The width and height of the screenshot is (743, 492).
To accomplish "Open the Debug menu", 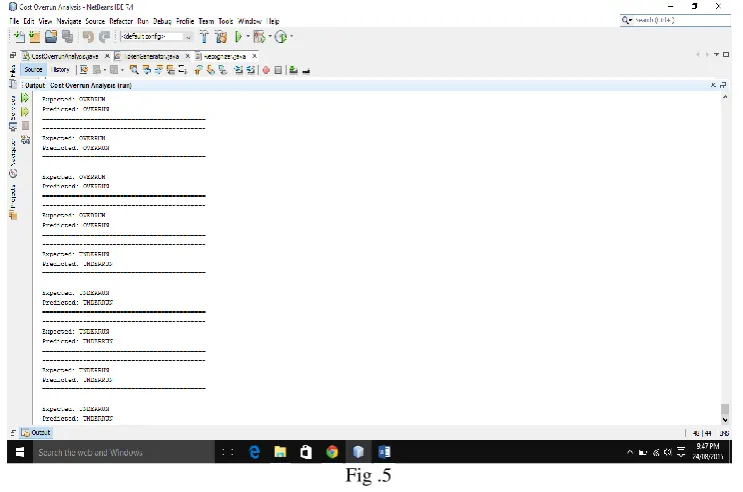I will click(x=162, y=21).
